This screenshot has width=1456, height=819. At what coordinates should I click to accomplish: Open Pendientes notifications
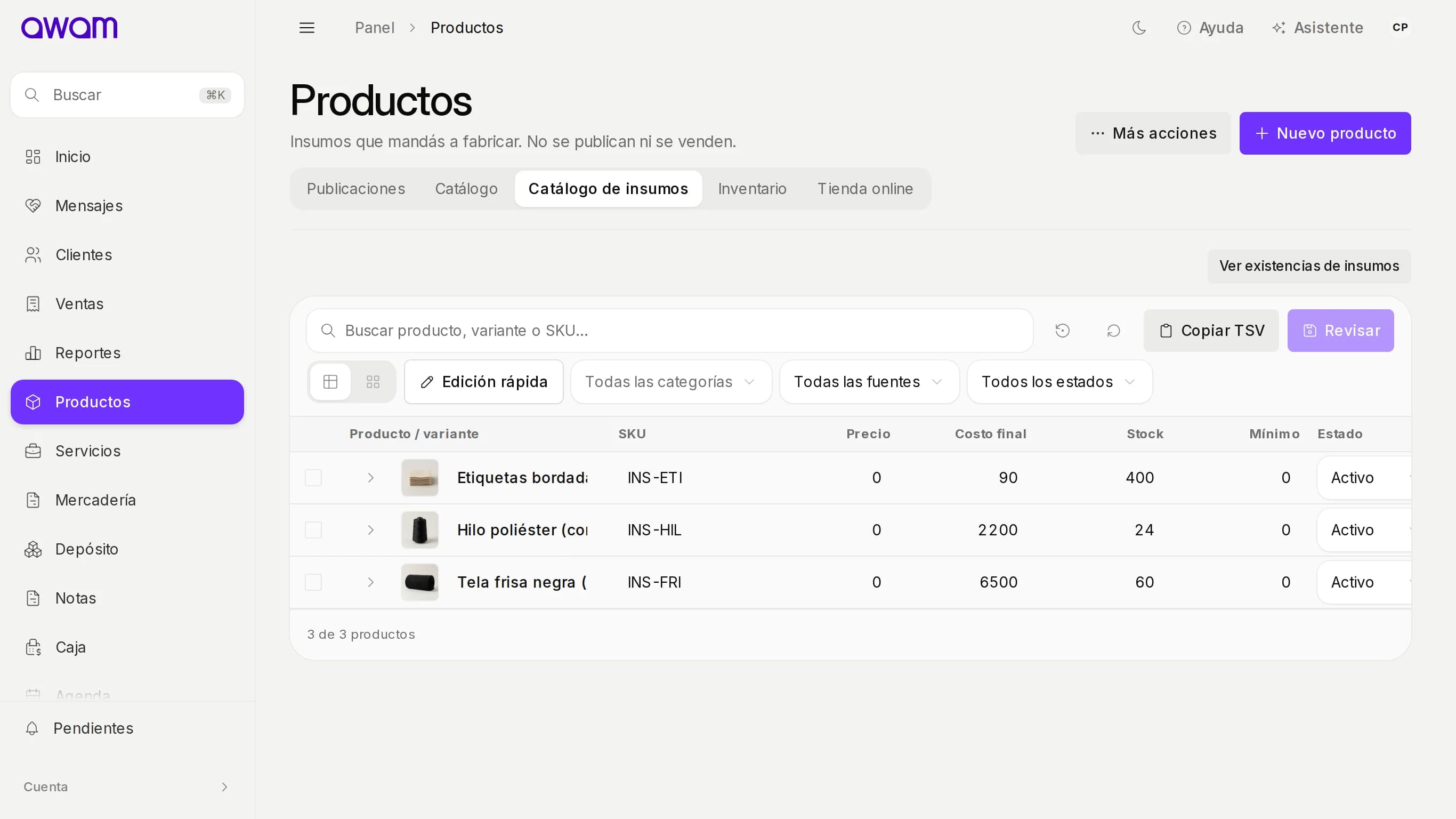click(127, 728)
